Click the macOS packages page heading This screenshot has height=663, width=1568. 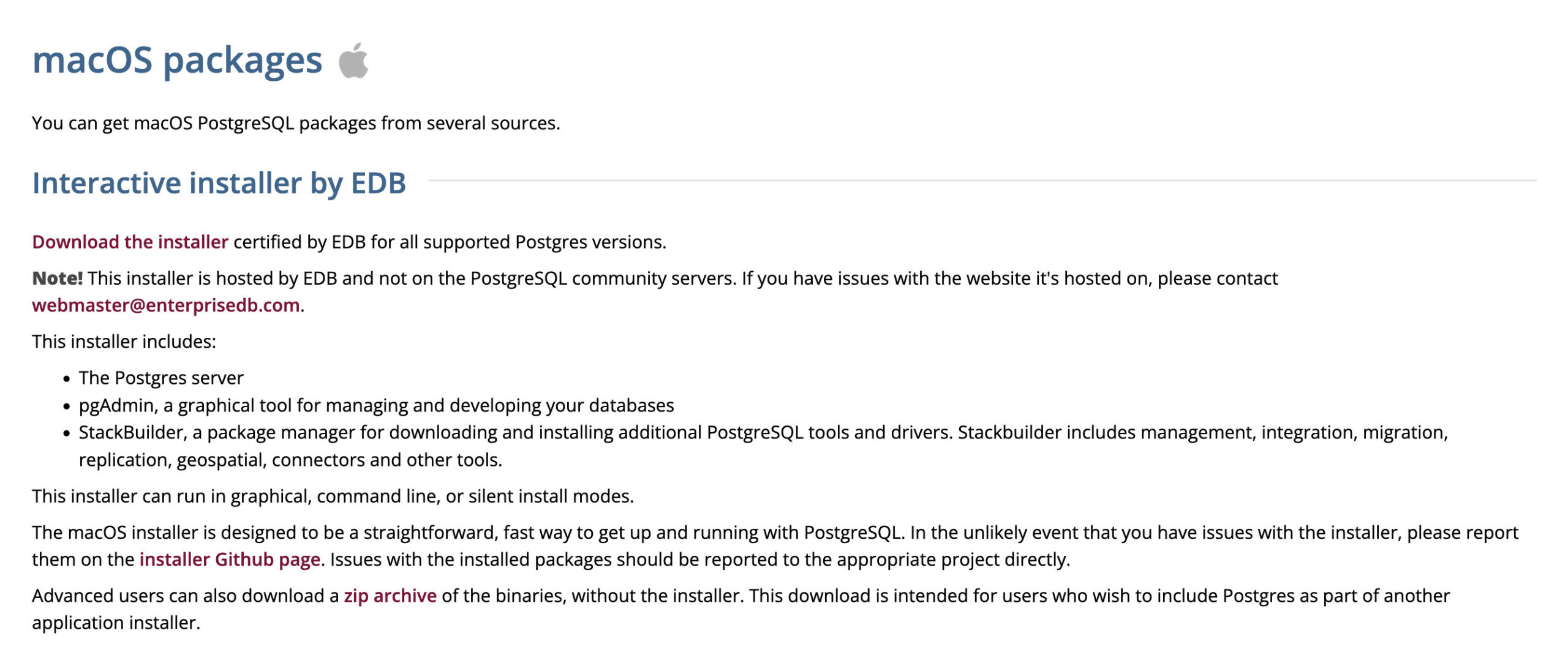pos(177,60)
